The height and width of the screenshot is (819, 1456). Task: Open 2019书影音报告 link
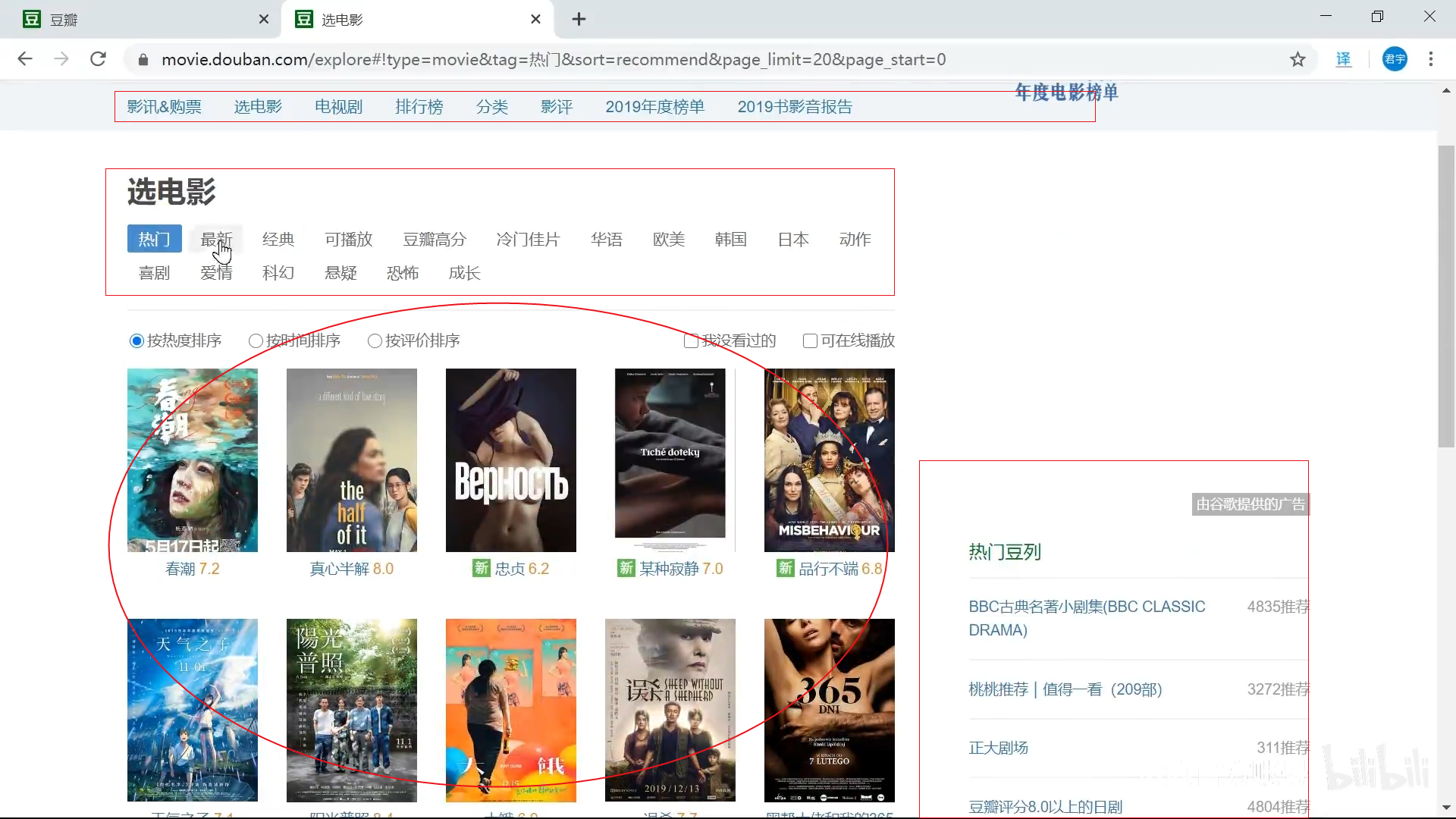[x=795, y=107]
